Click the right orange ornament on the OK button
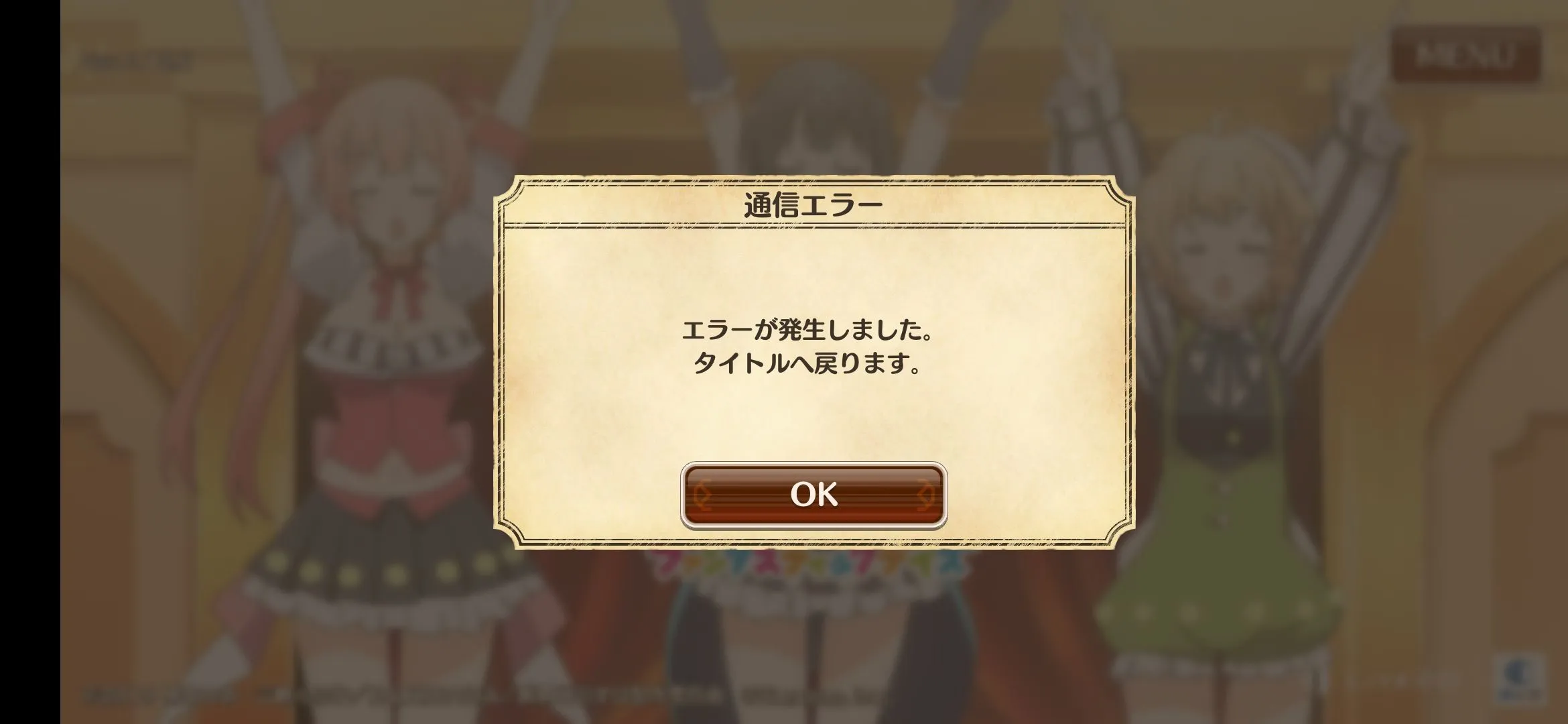The height and width of the screenshot is (724, 1568). (925, 496)
